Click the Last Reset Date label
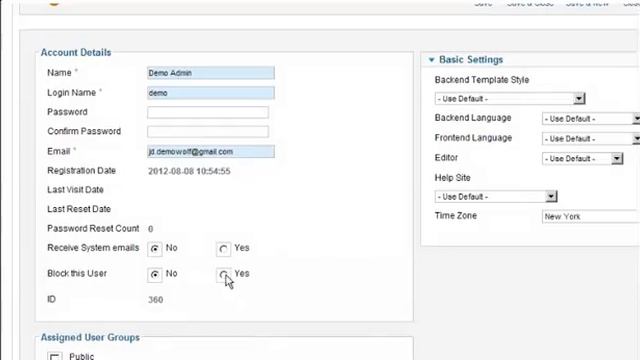 click(79, 209)
